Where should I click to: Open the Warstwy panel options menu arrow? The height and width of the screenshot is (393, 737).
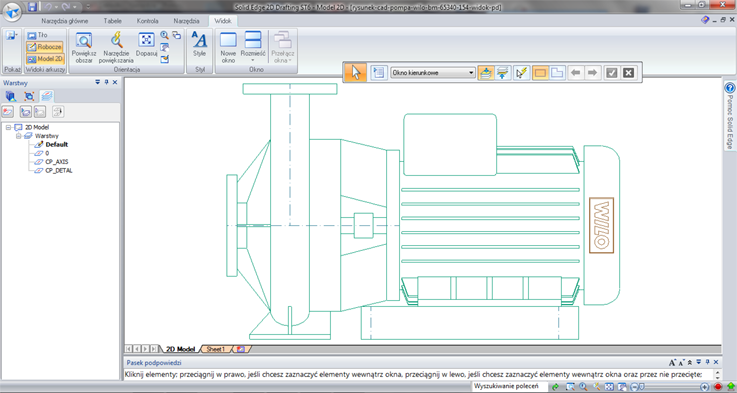pyautogui.click(x=98, y=82)
